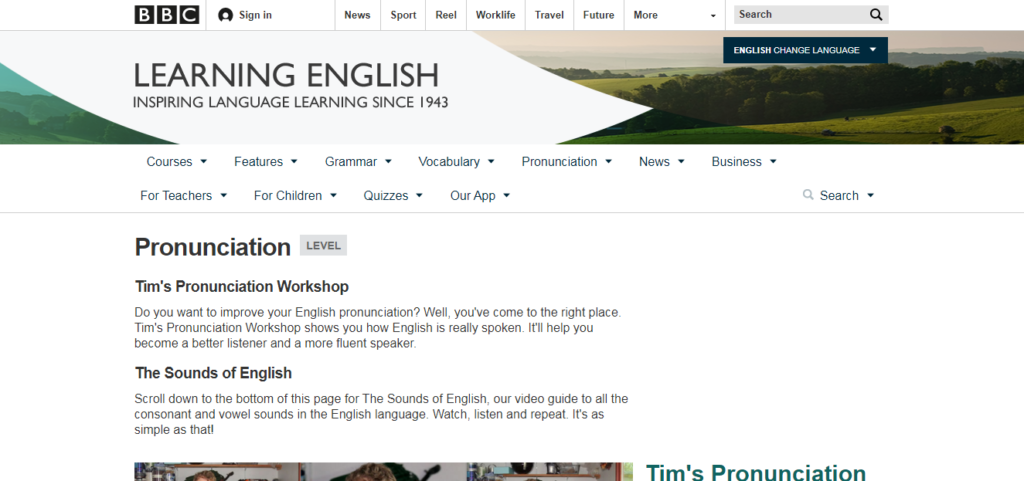Expand the More menu in BBC top bar
This screenshot has height=481, width=1024.
(x=675, y=15)
